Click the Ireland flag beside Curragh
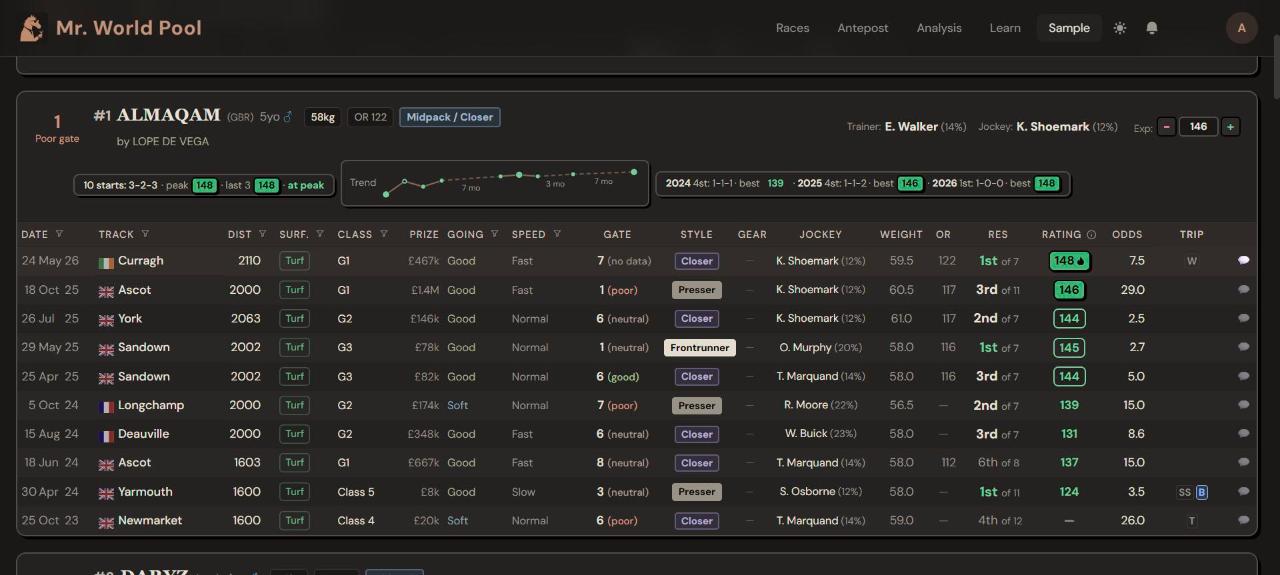Viewport: 1280px width, 575px height. coord(106,262)
